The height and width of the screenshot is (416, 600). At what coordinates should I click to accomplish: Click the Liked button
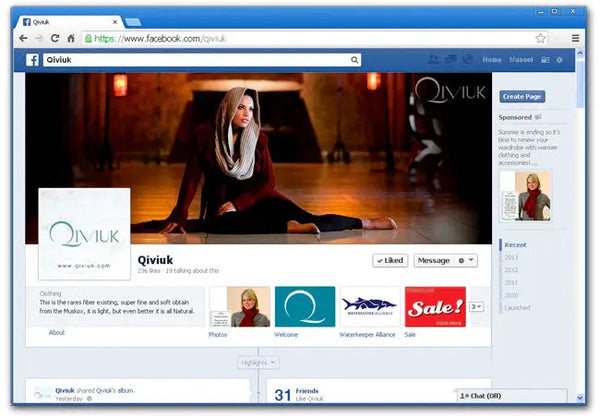point(390,261)
